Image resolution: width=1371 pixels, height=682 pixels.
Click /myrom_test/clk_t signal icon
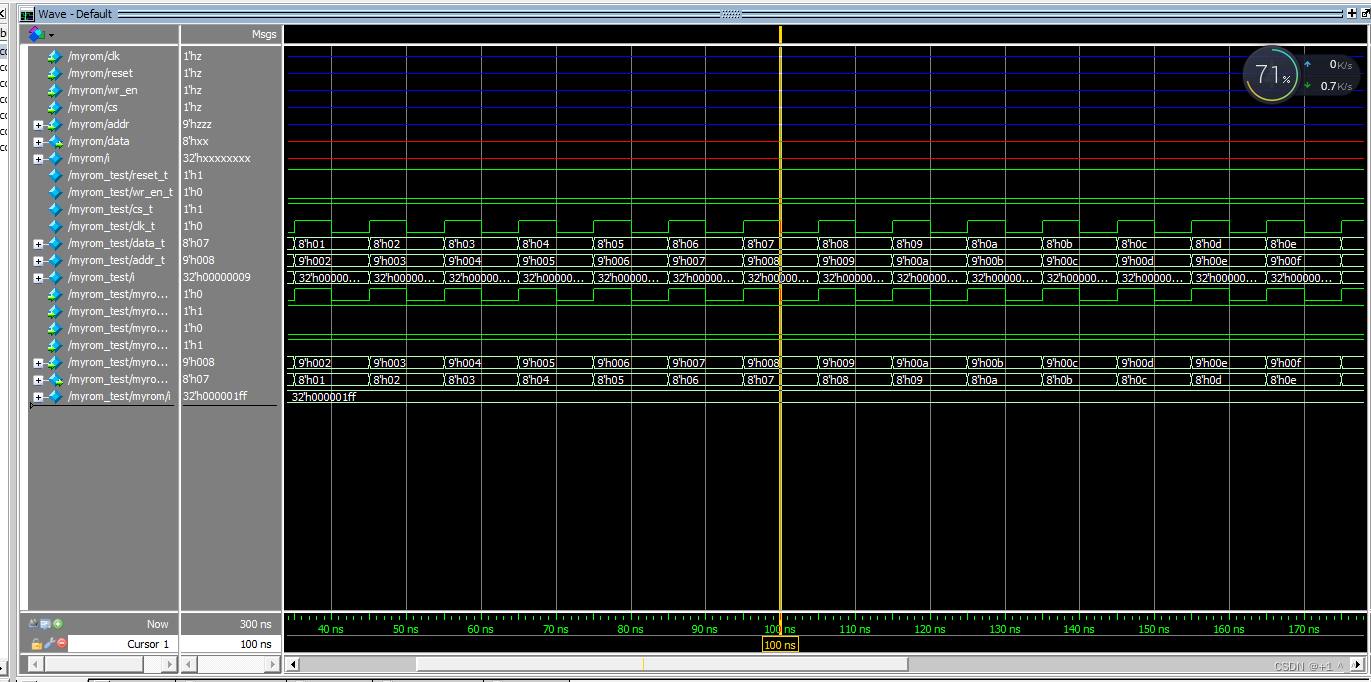tap(55, 226)
